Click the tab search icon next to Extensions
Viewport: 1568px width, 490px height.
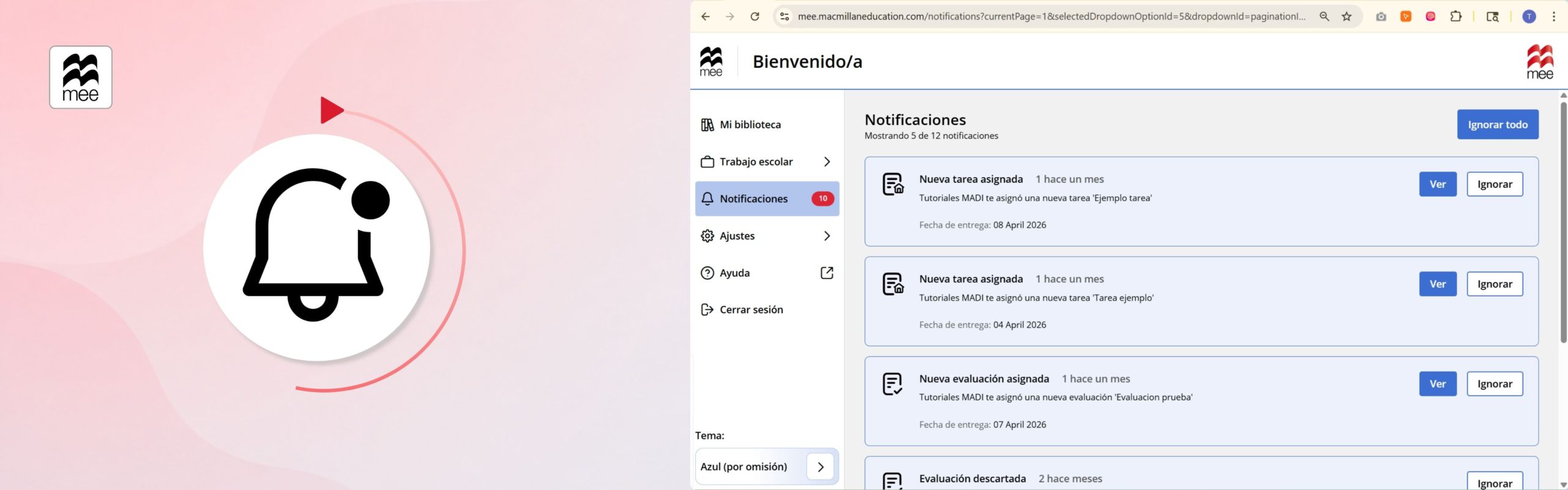[1493, 17]
